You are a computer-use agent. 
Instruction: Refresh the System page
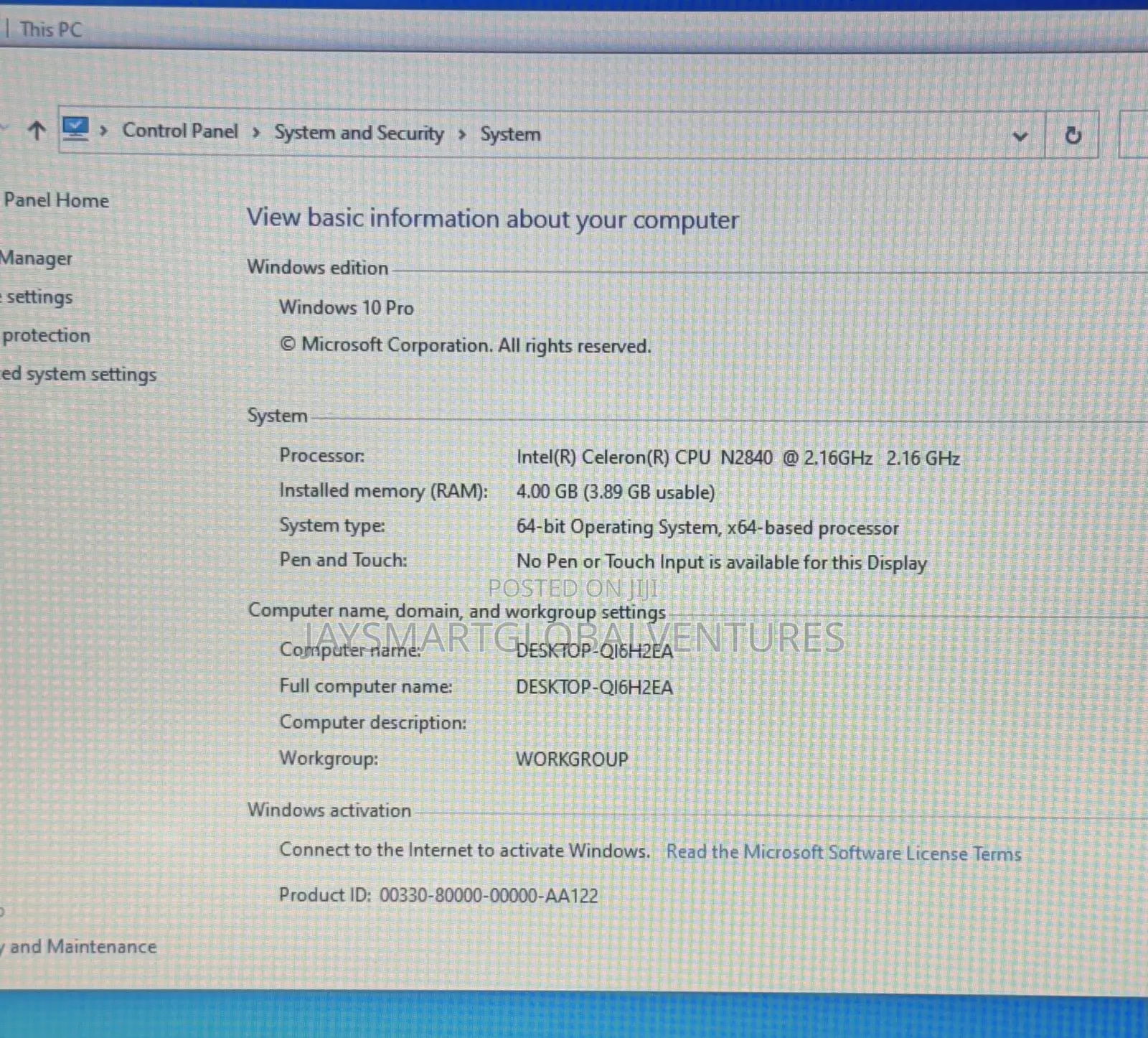tap(1073, 135)
